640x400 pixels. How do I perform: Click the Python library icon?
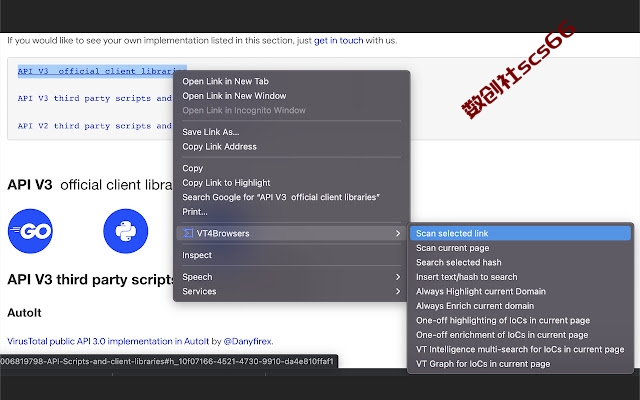point(126,231)
